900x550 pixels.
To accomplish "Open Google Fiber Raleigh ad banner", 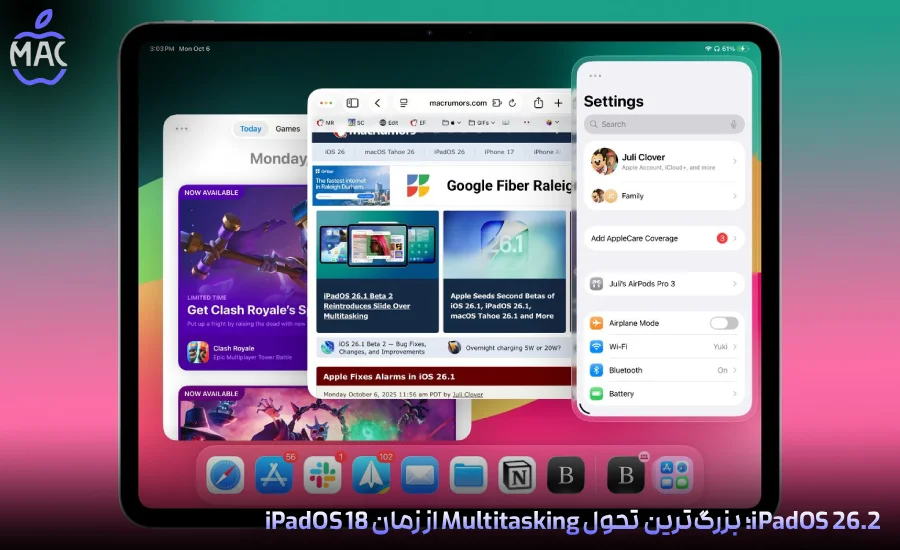I will coord(442,185).
